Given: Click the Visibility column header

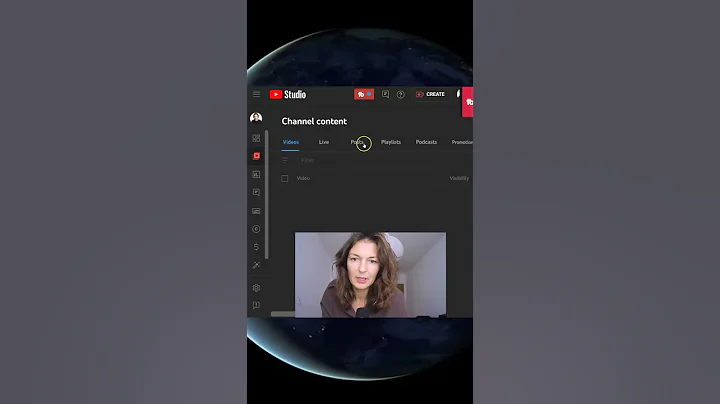Looking at the screenshot, I should coord(459,178).
